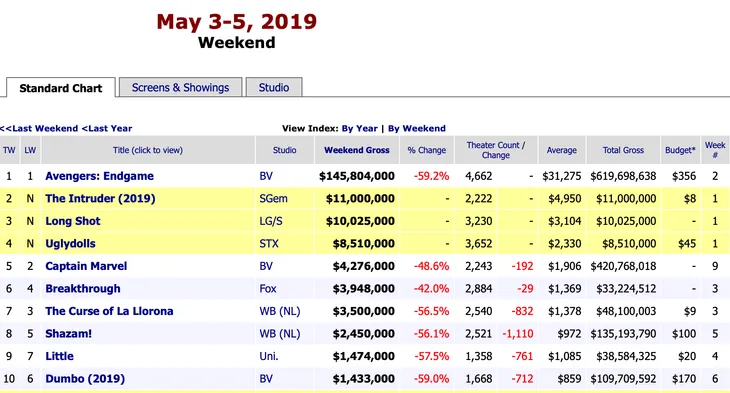Open the <Last Year link
Image resolution: width=730 pixels, height=393 pixels.
point(107,129)
